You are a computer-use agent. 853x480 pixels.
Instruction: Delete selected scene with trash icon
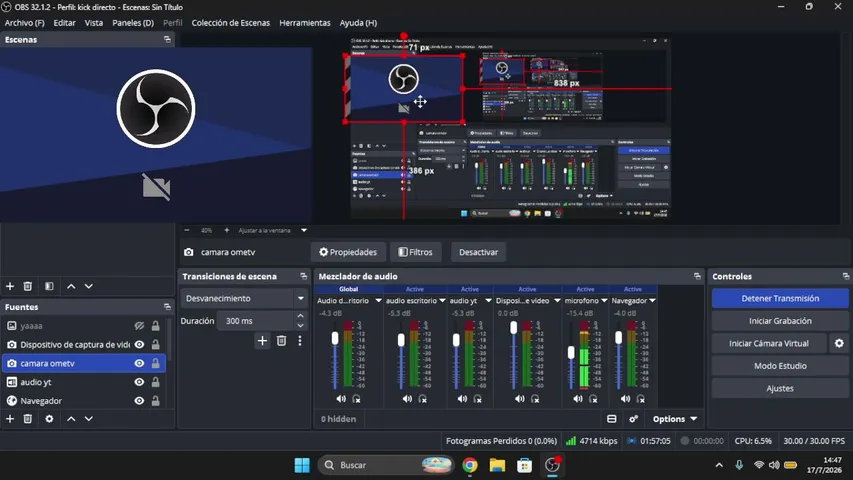pos(28,286)
